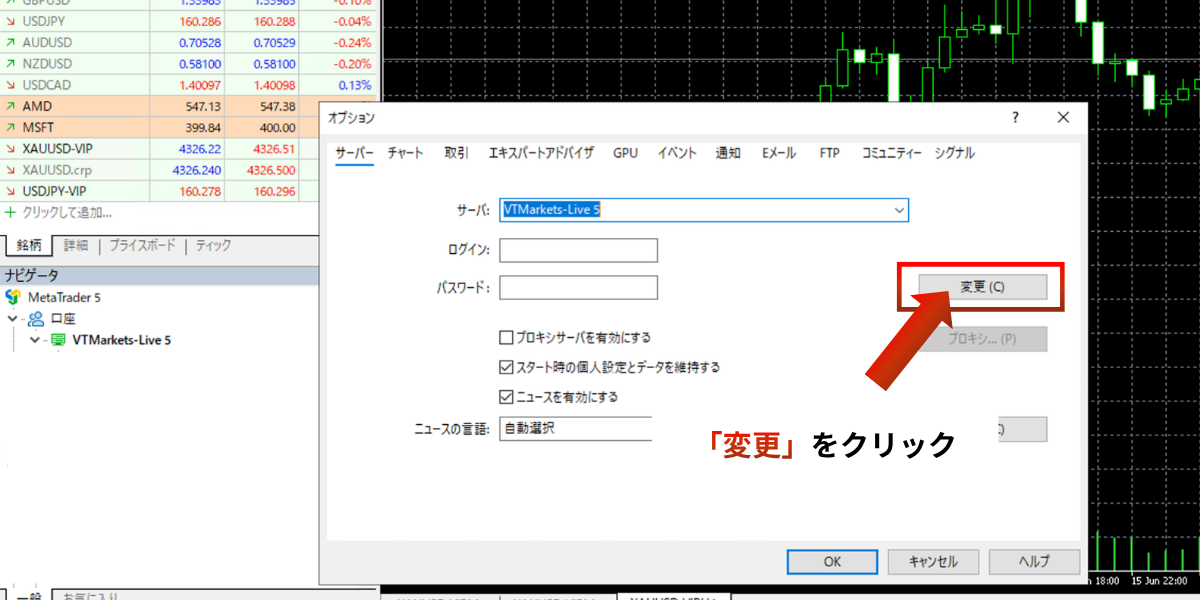Click the ヘルプ button
Screen dimensions: 1200x600
[x=1034, y=562]
